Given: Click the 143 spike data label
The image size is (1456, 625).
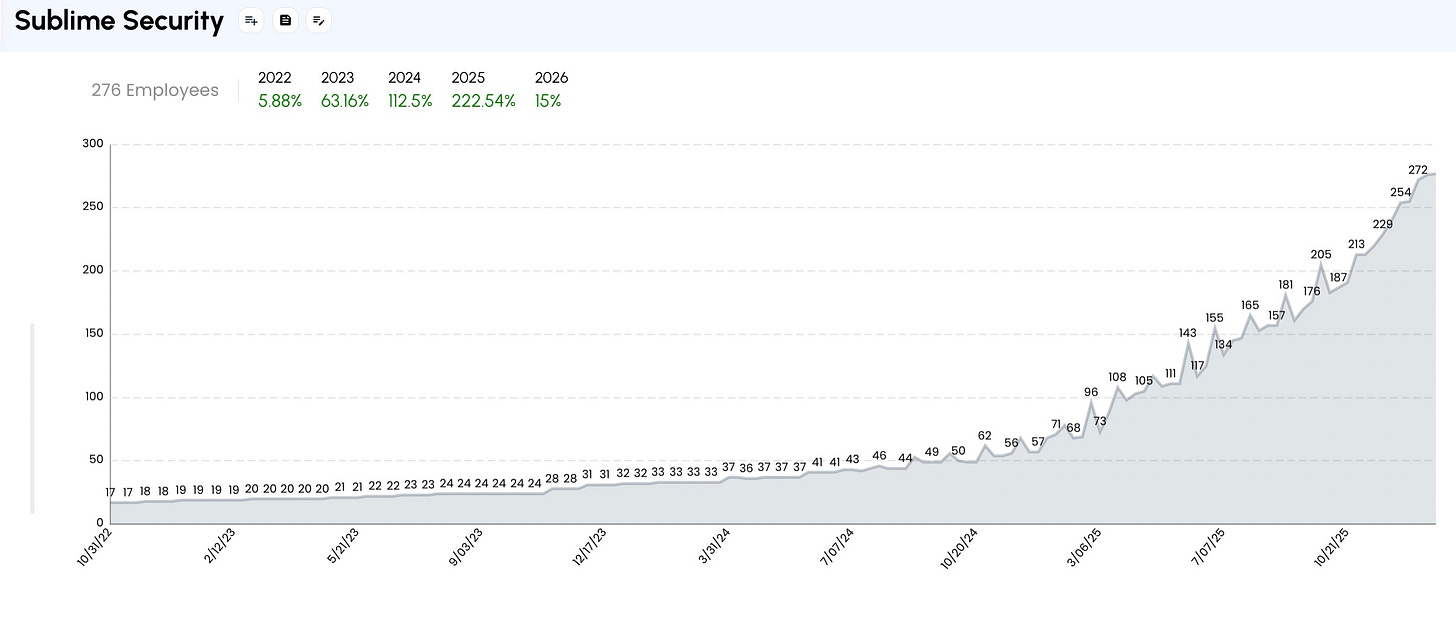Looking at the screenshot, I should [x=1188, y=333].
